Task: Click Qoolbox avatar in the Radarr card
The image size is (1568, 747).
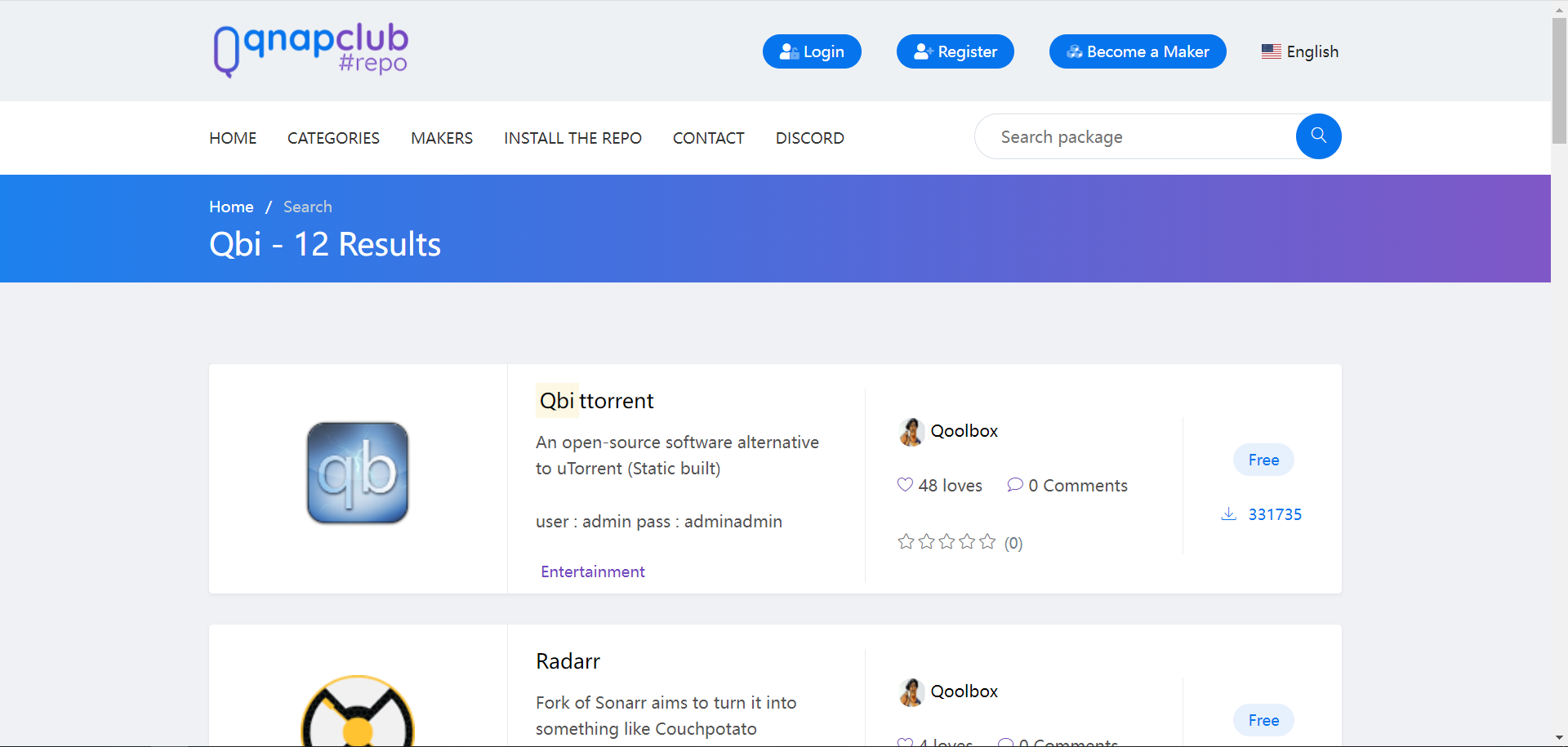Action: pos(911,692)
